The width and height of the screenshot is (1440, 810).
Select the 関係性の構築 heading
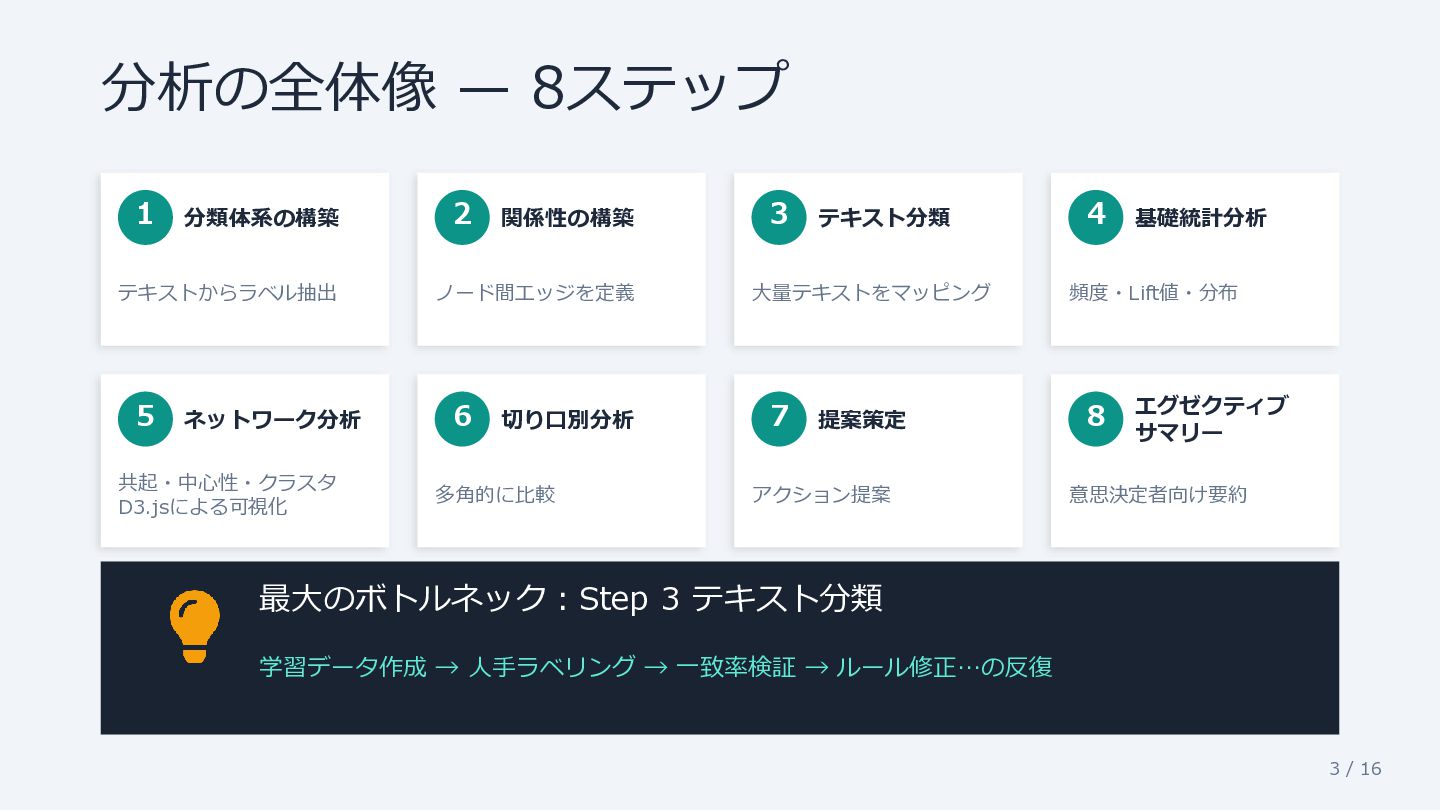tap(567, 217)
